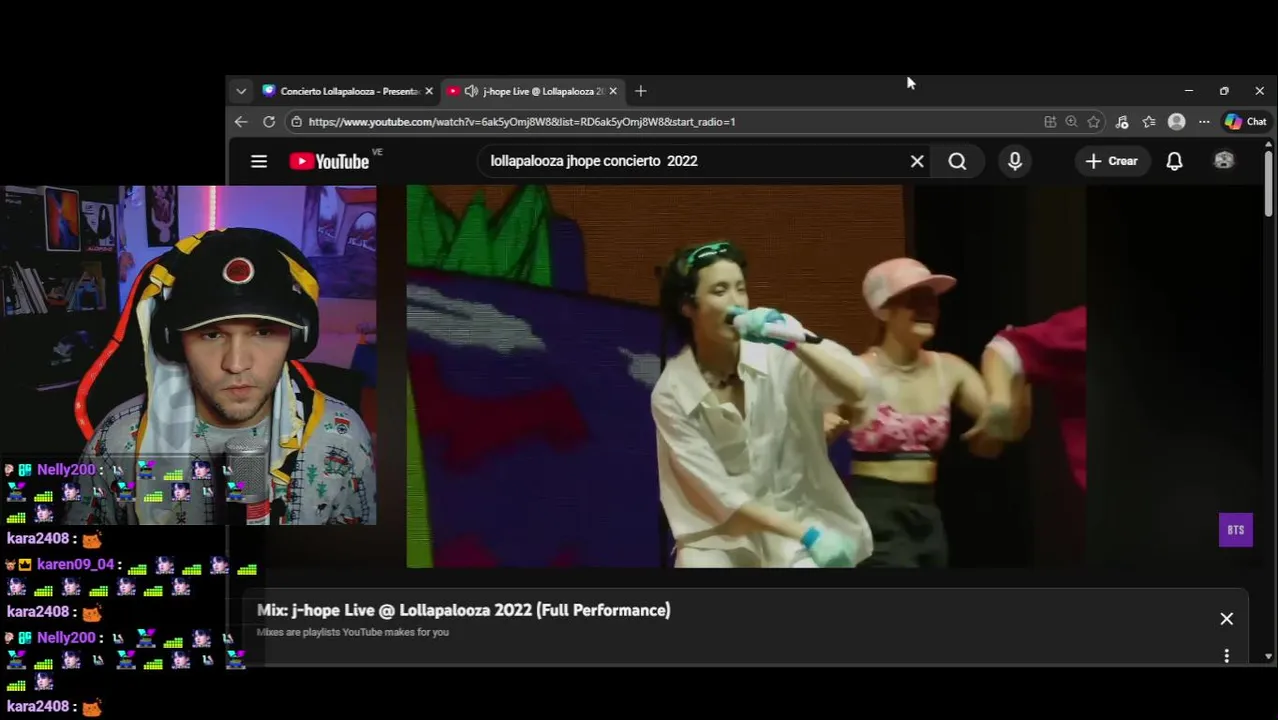This screenshot has width=1278, height=720.
Task: Open the YouTube account avatar menu
Action: click(1224, 161)
